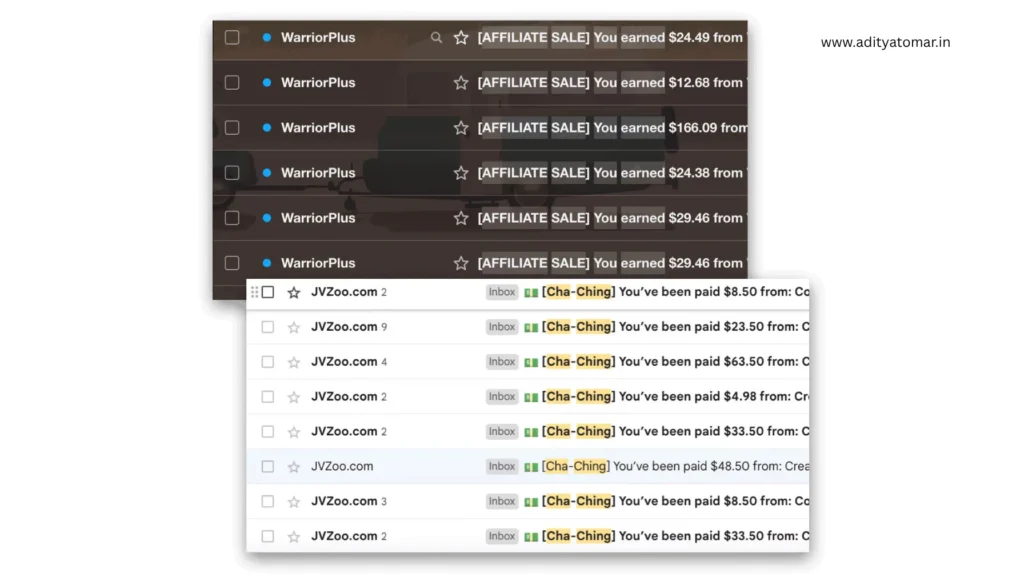Click the JVZoo.com sender name in the $48.50 row
The width and height of the screenshot is (1024, 585).
342,466
